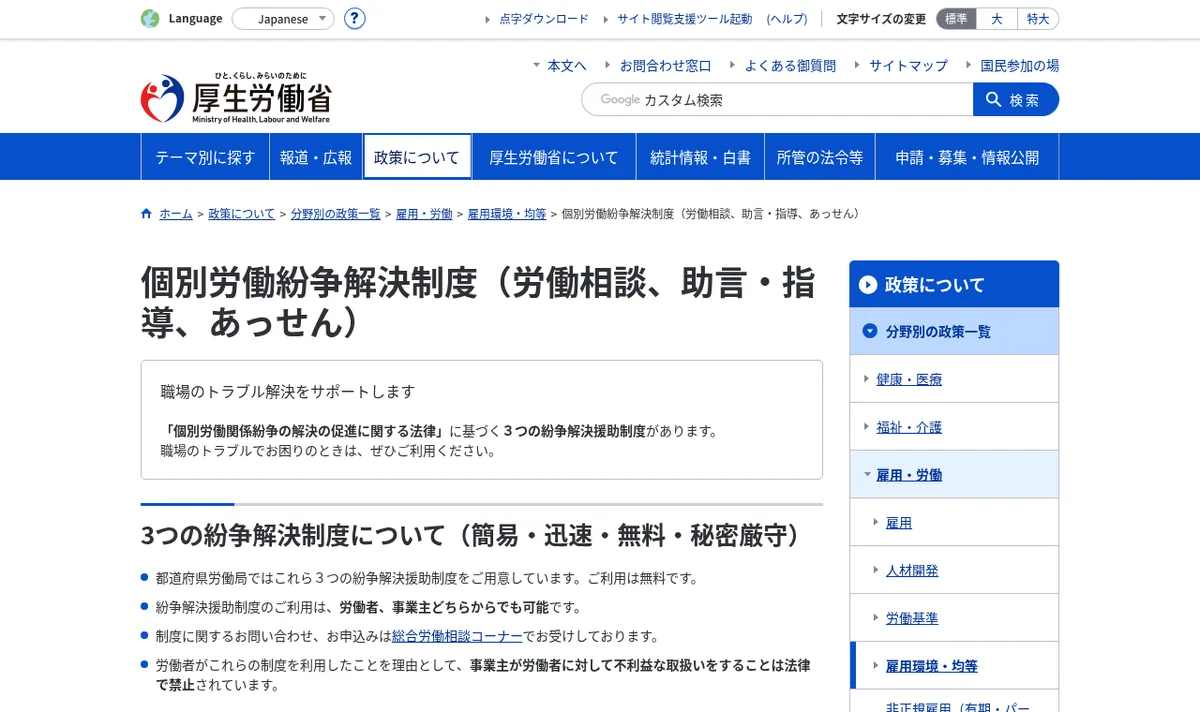Select 標準 text size
The image size is (1200, 712).
(956, 19)
